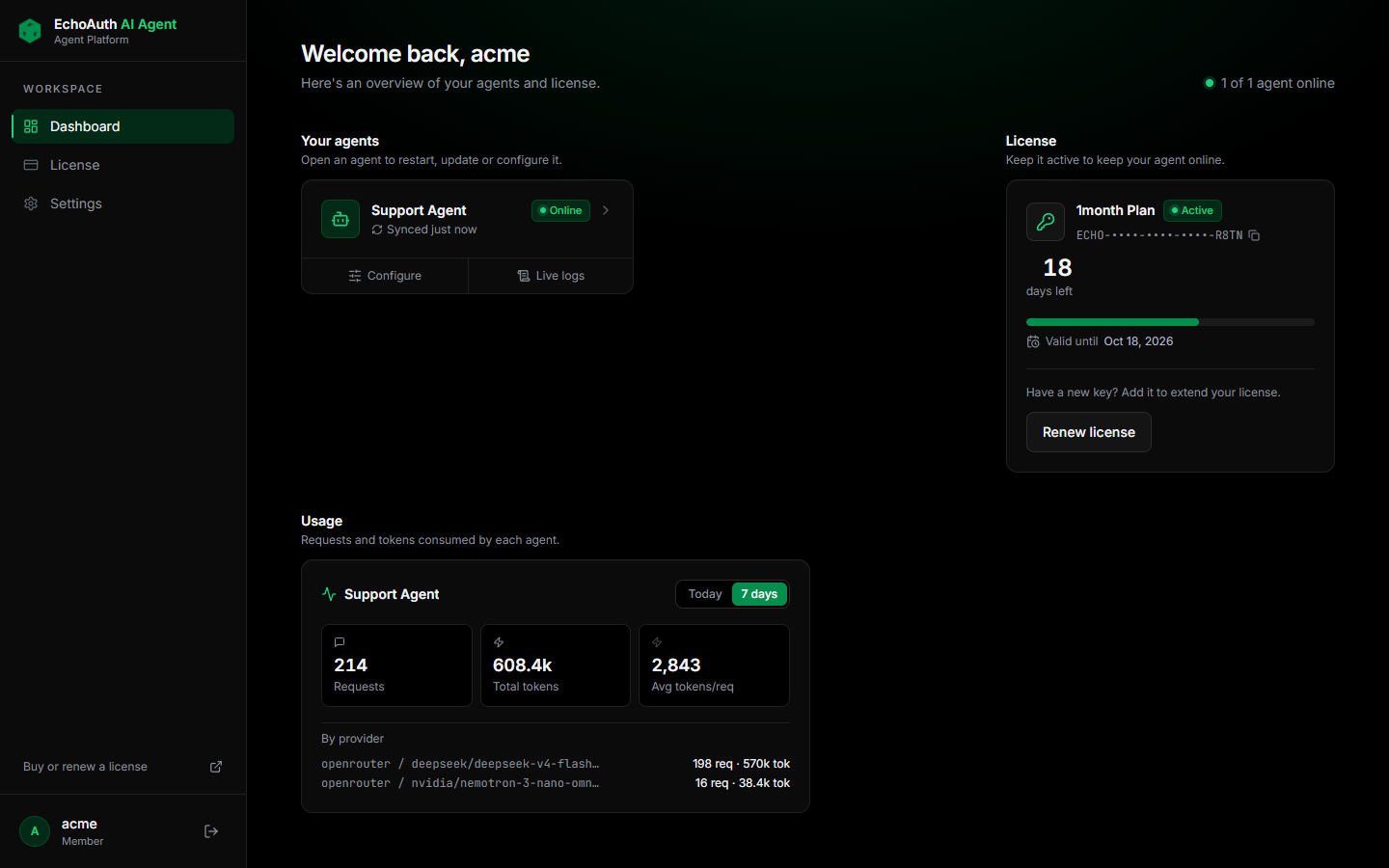Open the Settings sidebar item
This screenshot has height=868, width=1389.
[x=123, y=203]
